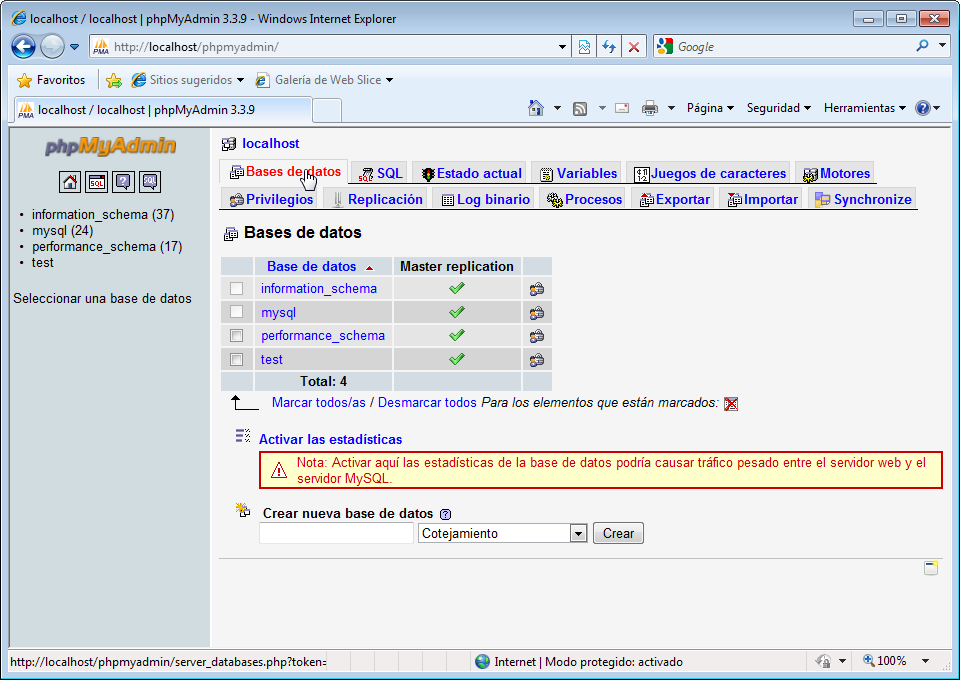
Task: Open the Replicación tab
Action: [377, 200]
